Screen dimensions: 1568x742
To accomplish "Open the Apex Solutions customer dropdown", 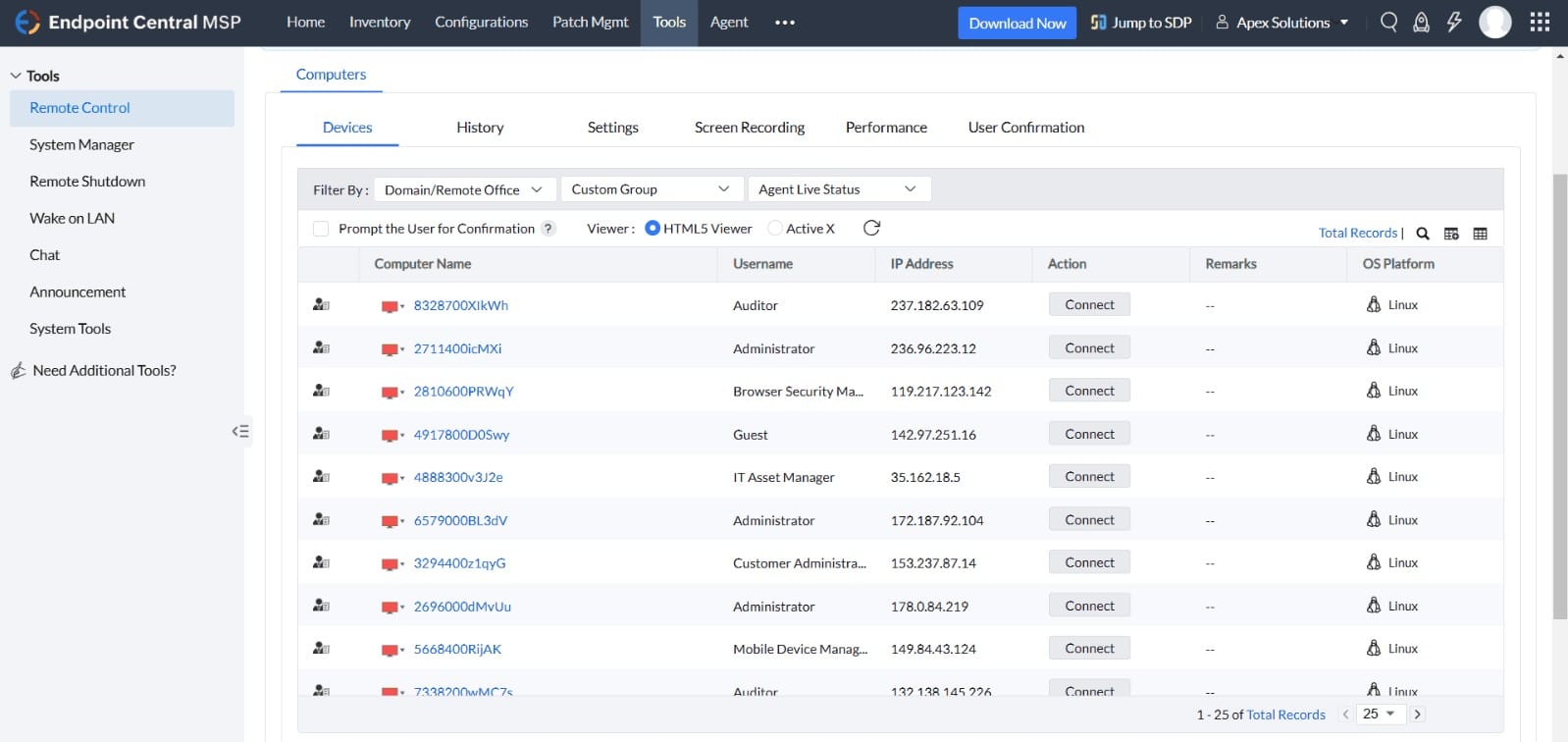I will [x=1282, y=22].
